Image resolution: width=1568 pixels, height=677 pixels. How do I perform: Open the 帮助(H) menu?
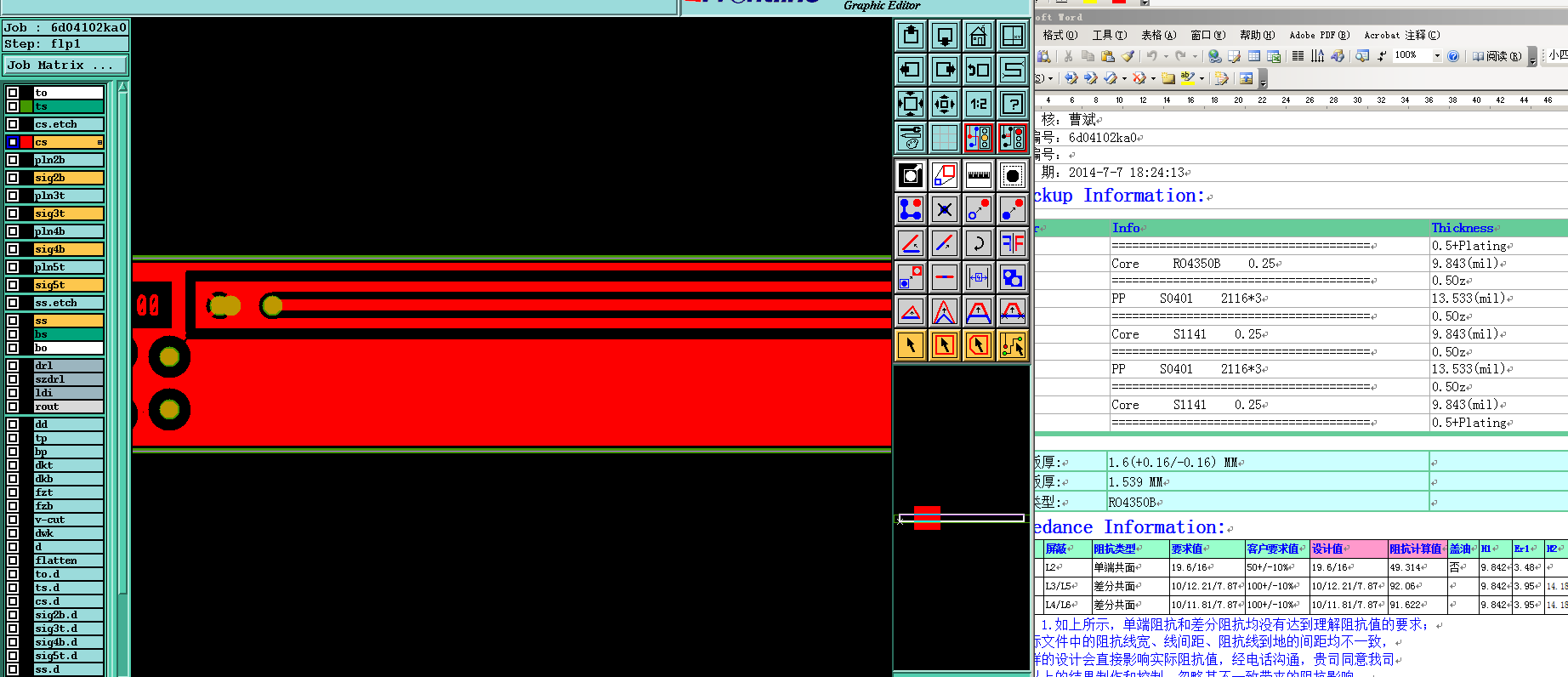click(1257, 35)
